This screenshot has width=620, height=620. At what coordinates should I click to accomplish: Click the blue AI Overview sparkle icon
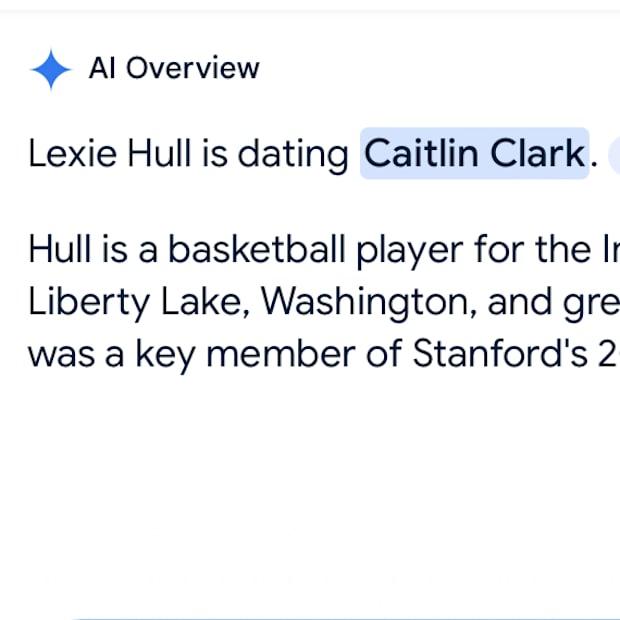pos(51,69)
